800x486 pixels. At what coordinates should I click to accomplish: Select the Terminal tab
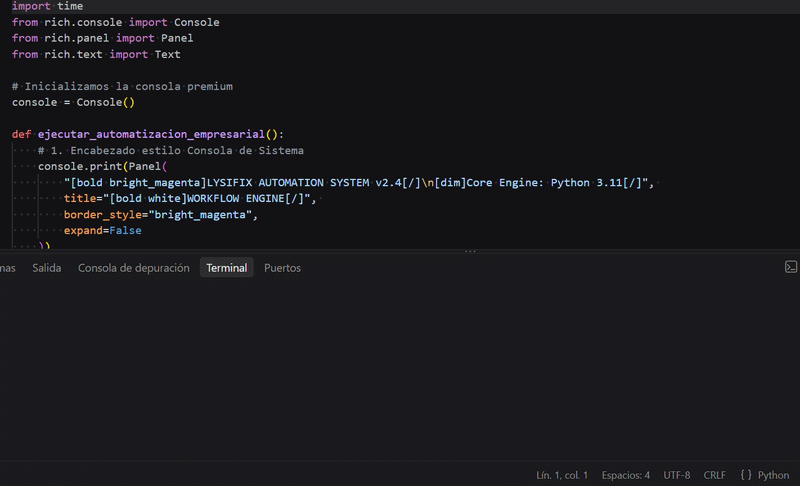(x=227, y=268)
